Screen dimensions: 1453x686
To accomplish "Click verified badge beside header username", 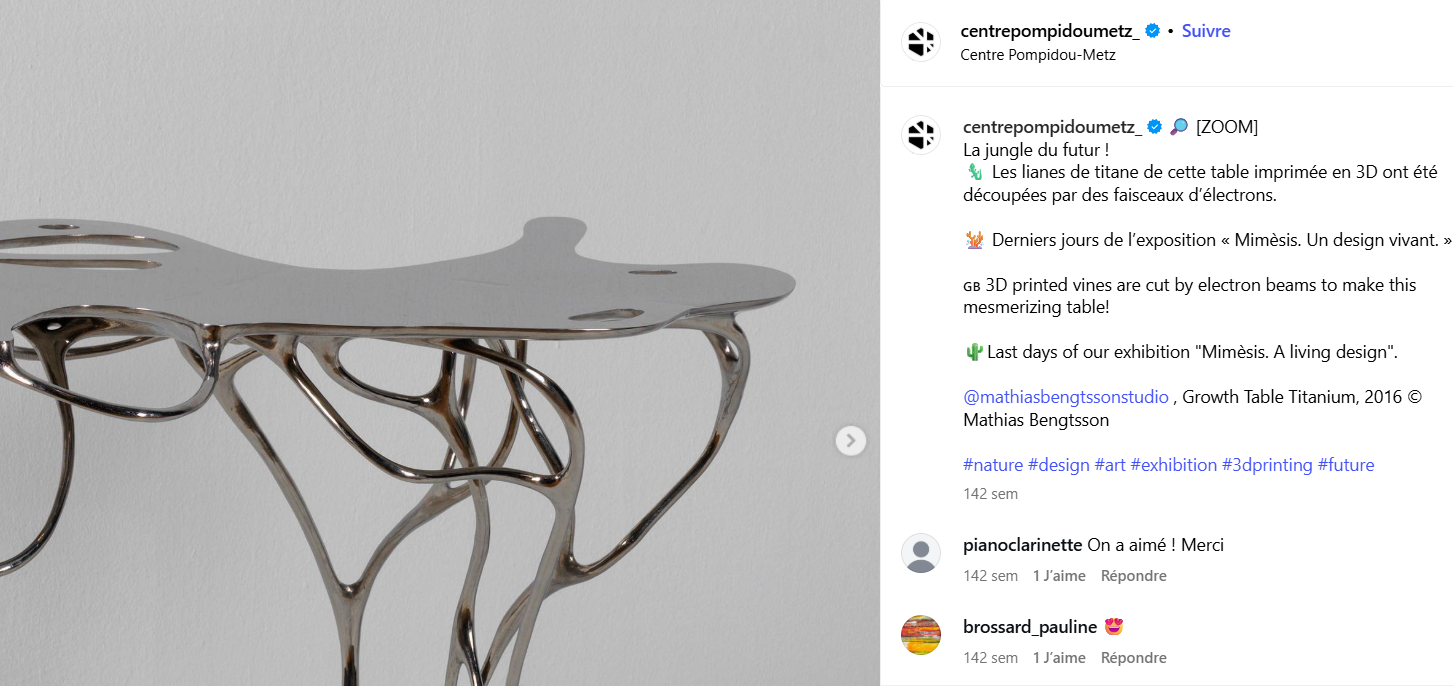I will tap(1153, 31).
